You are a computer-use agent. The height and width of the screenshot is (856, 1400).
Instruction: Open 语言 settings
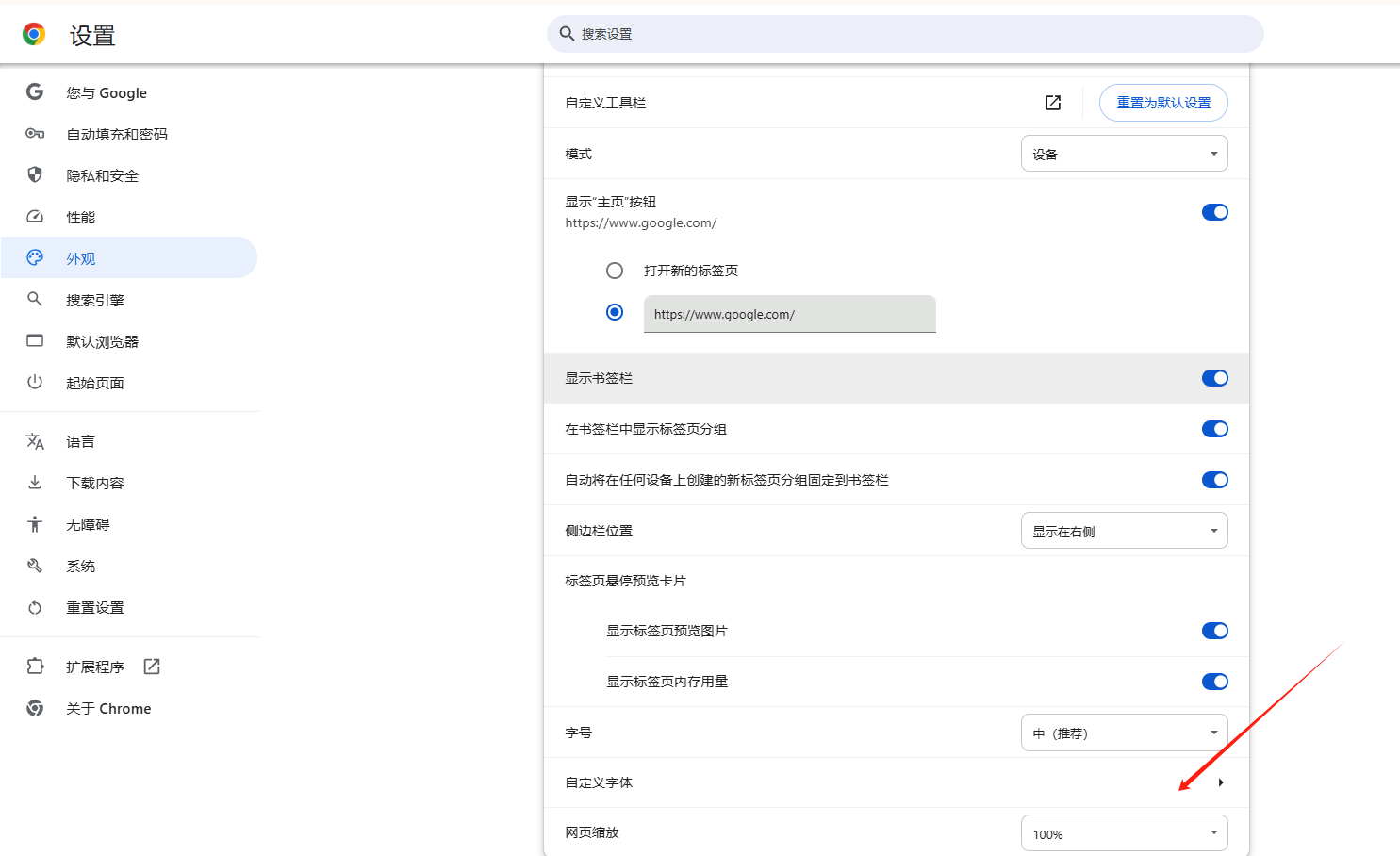click(x=129, y=441)
